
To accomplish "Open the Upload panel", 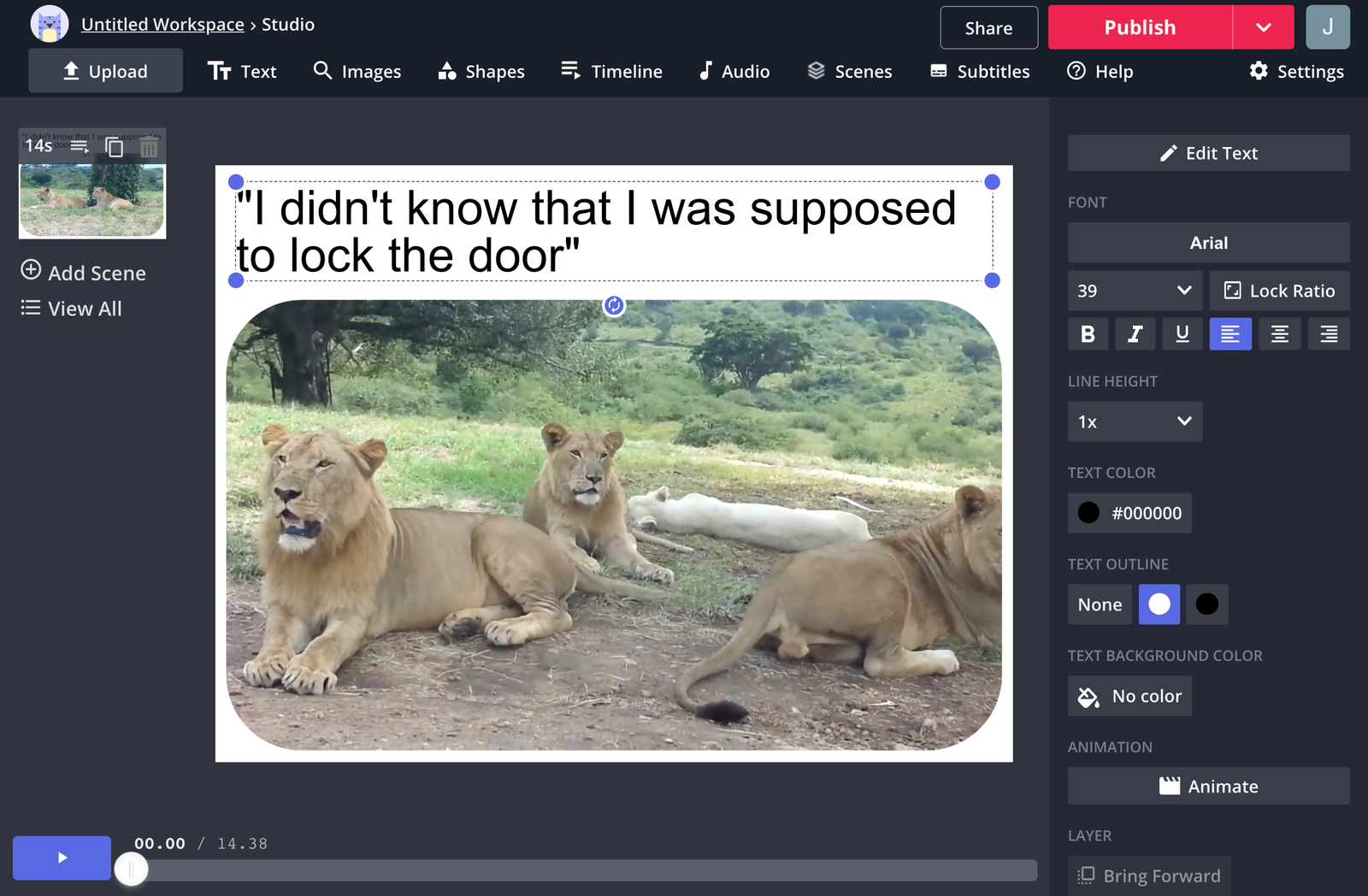I will click(x=105, y=71).
